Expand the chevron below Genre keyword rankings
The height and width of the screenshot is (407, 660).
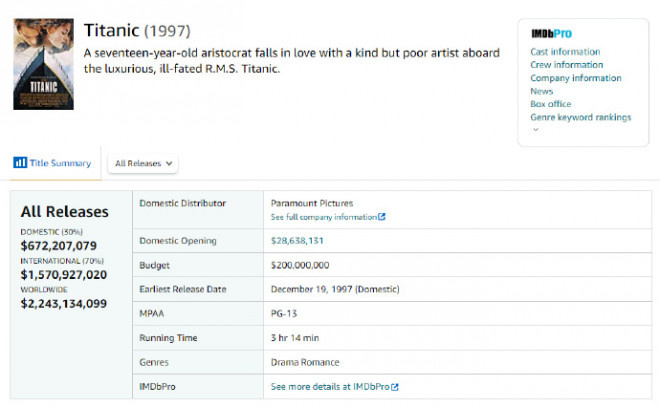click(x=534, y=130)
